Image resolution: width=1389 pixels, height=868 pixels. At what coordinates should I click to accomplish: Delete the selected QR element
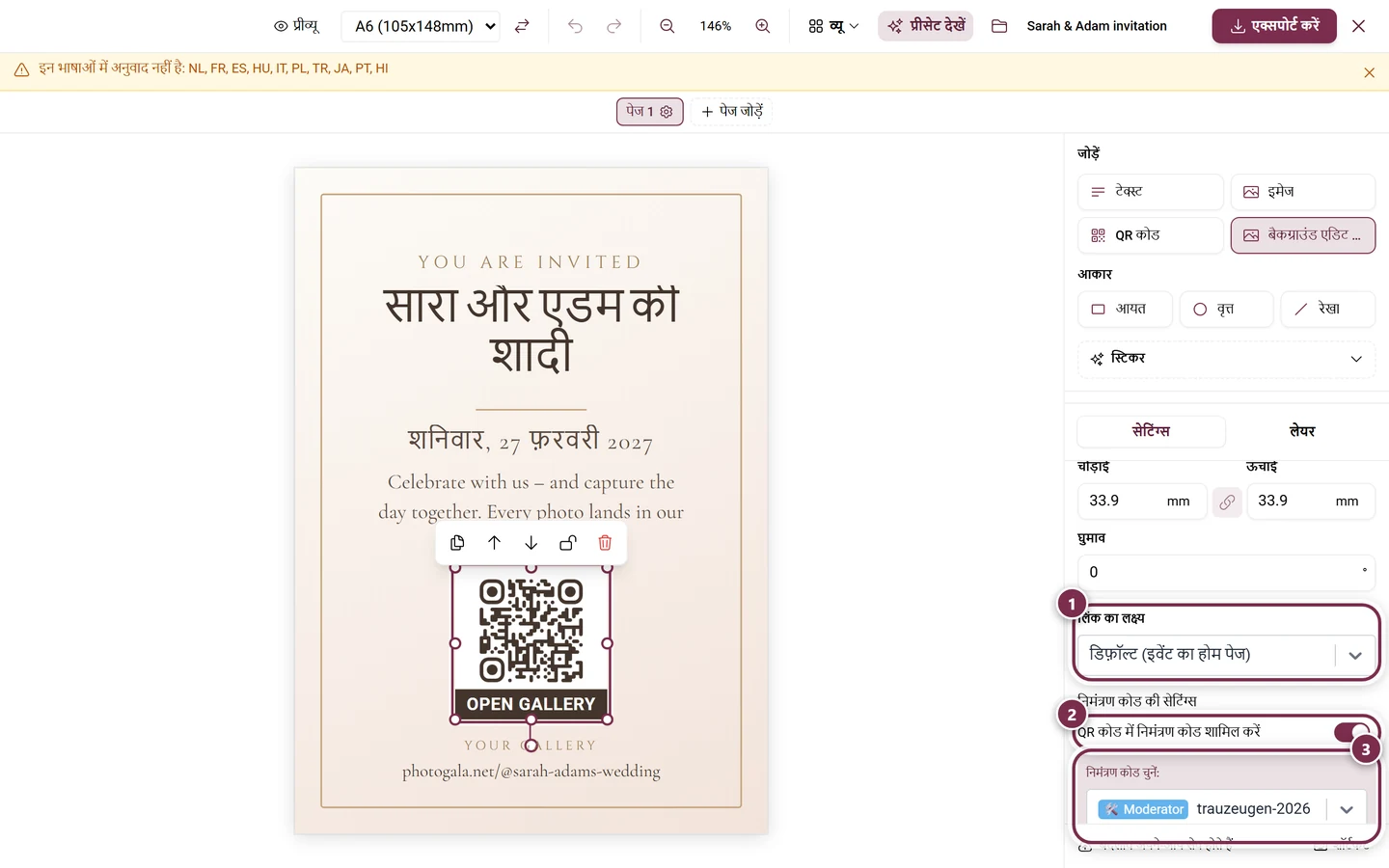[605, 543]
